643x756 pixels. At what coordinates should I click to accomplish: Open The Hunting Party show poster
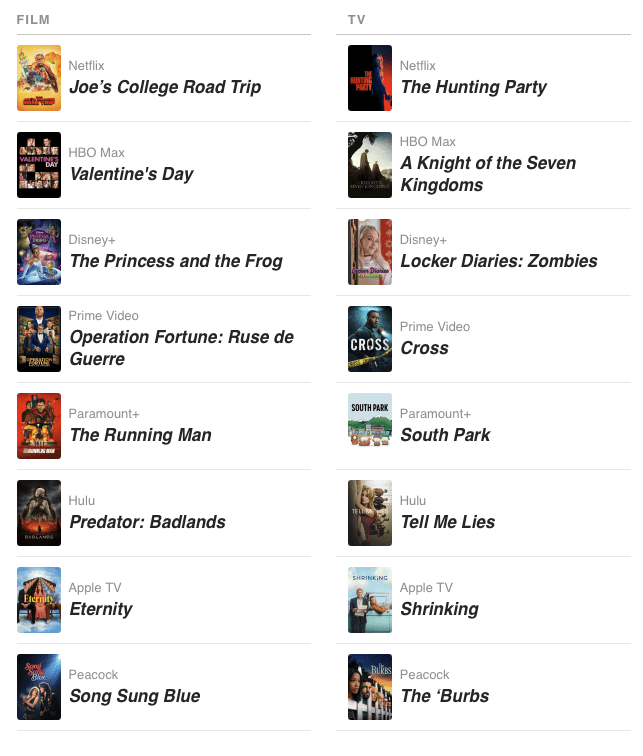(370, 78)
